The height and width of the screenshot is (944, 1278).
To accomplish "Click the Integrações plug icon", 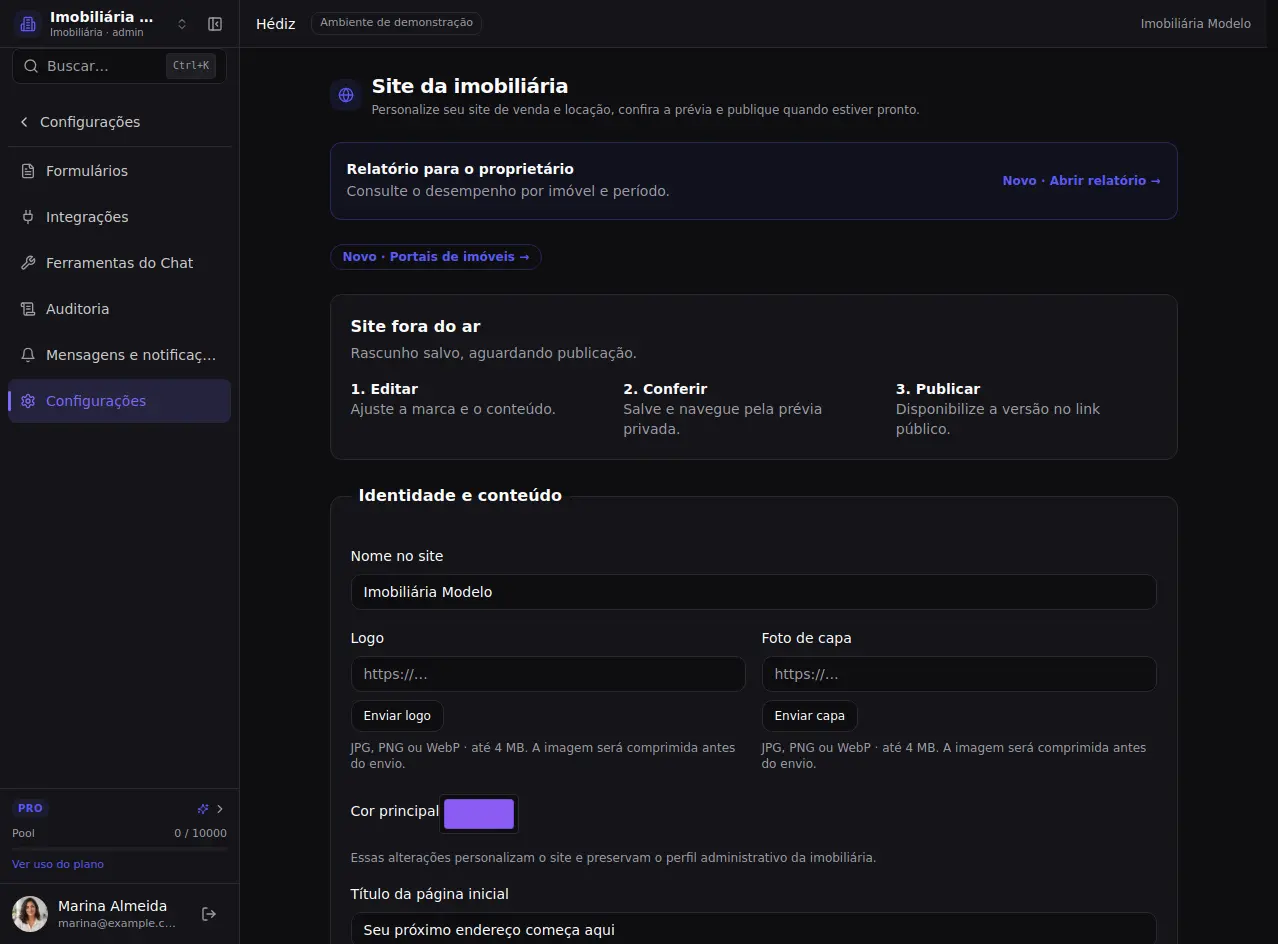I will pos(28,217).
